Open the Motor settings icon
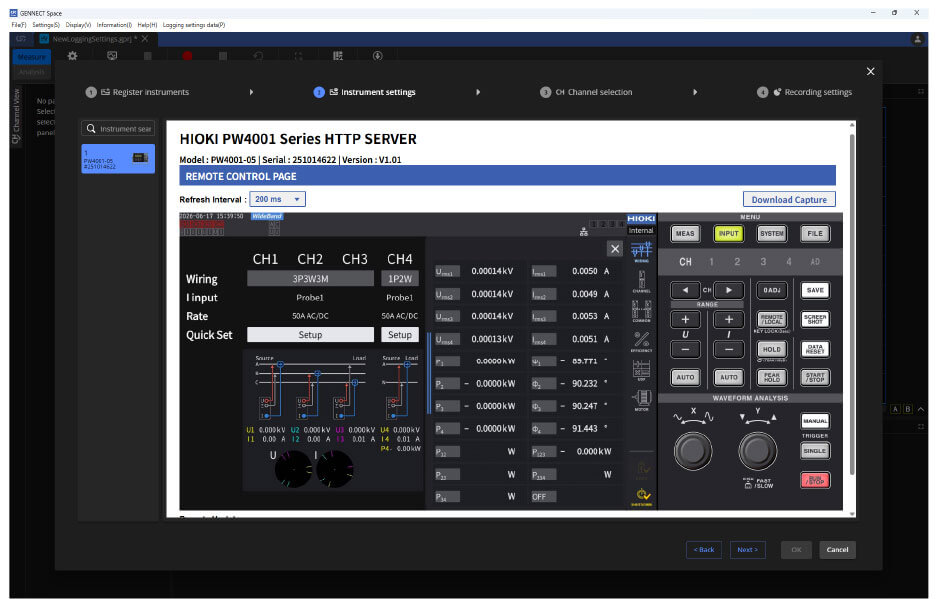 pos(641,399)
